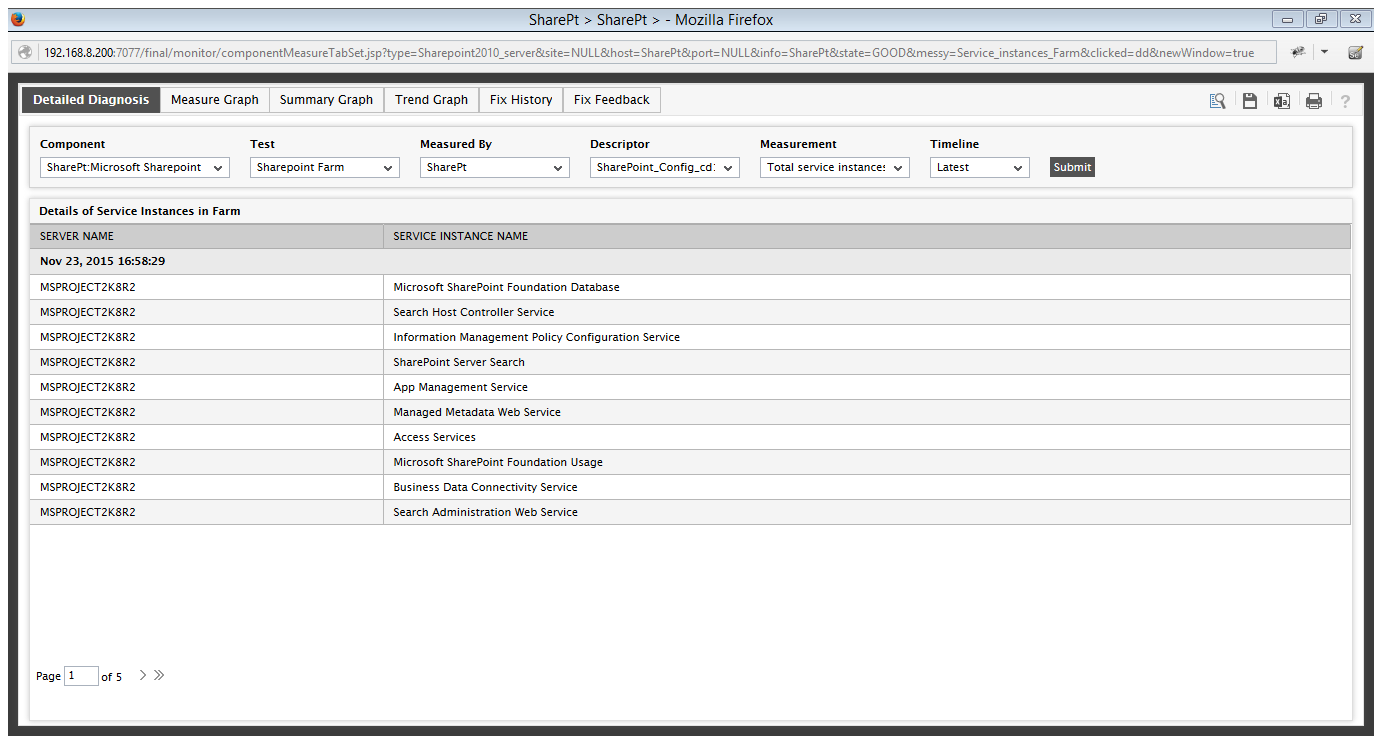Go to the next page of results
The height and width of the screenshot is (744, 1382).
point(143,675)
